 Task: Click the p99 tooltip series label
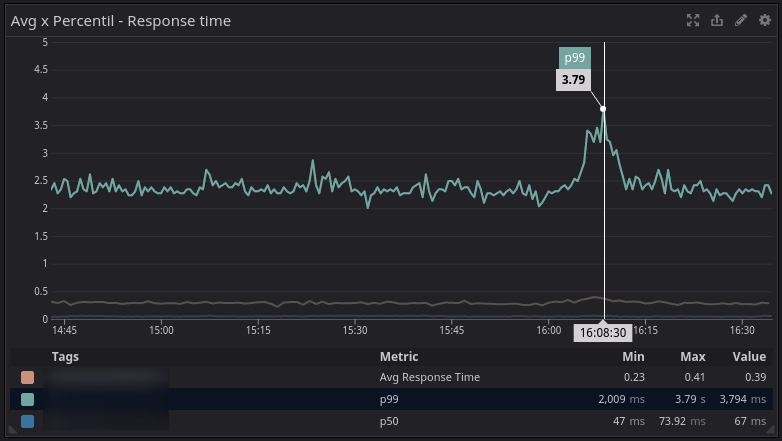point(574,58)
